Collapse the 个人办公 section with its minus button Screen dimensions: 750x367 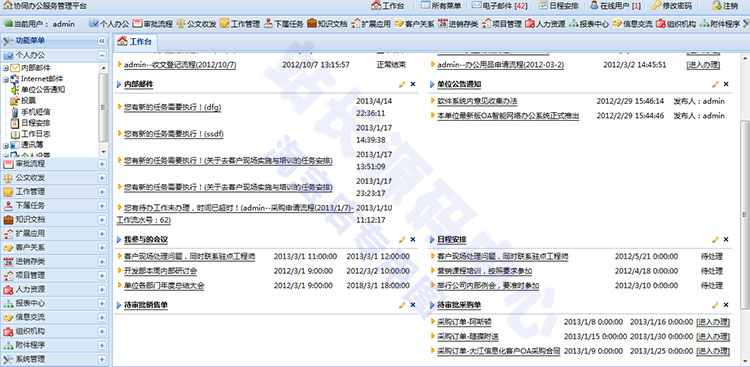(x=102, y=56)
